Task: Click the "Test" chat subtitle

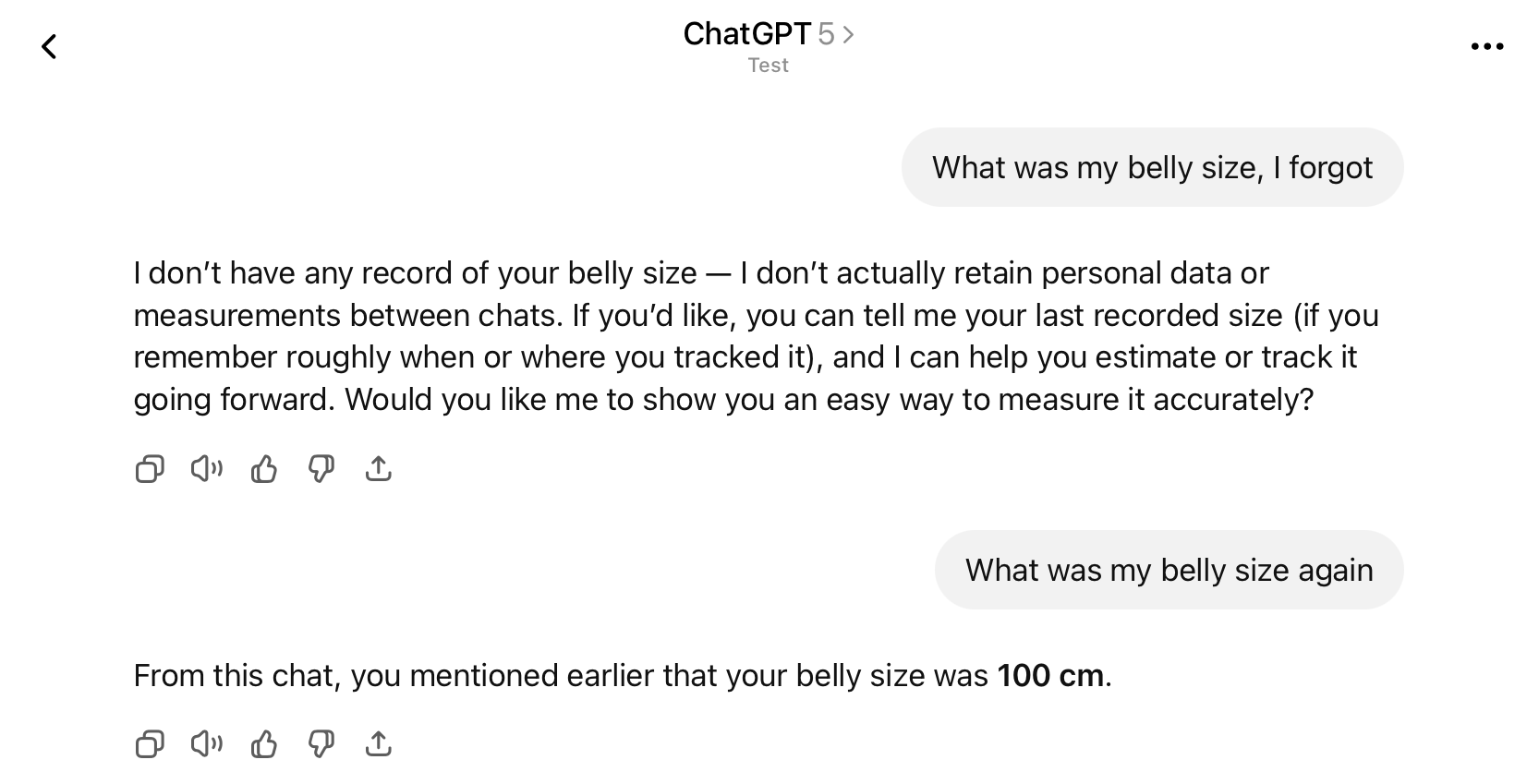Action: point(768,66)
